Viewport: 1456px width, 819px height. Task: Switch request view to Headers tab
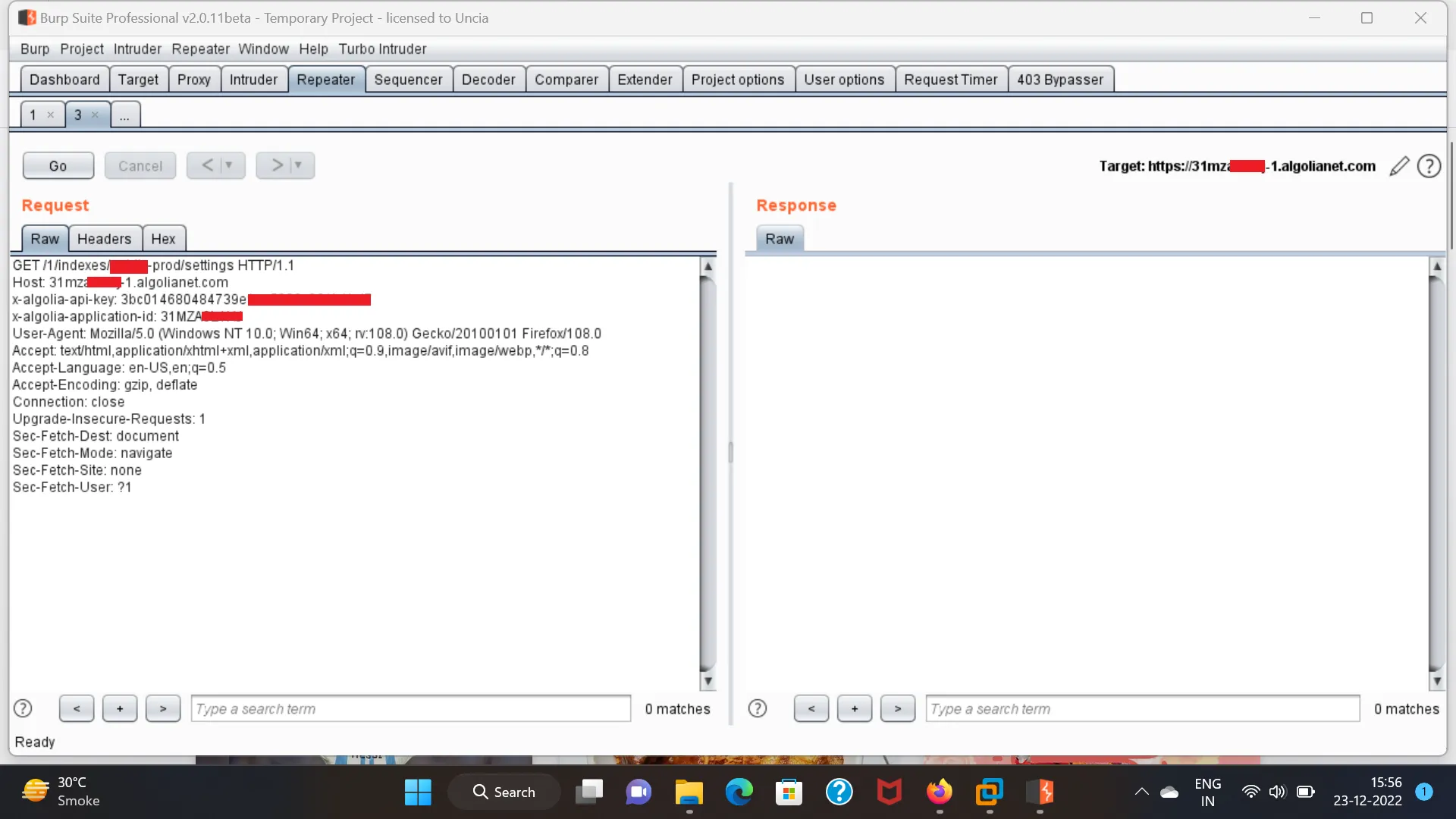(x=104, y=239)
